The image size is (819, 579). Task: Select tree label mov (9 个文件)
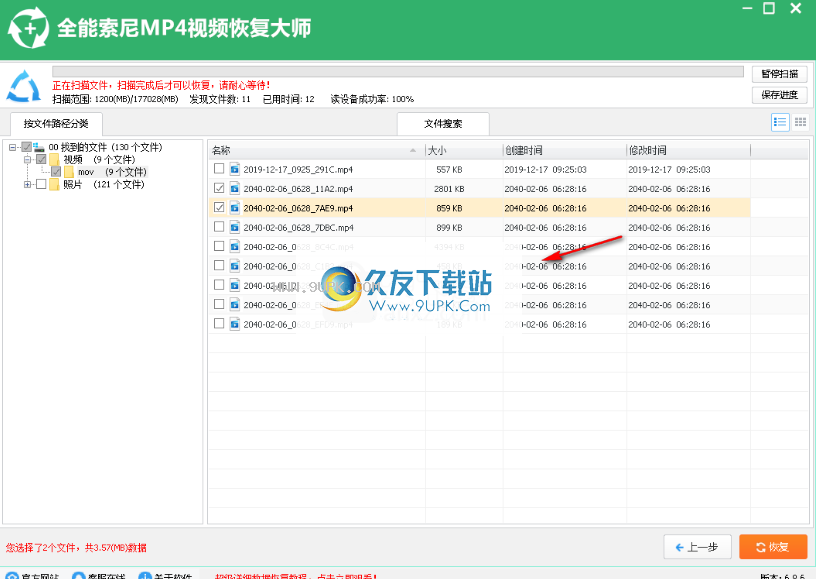click(112, 172)
